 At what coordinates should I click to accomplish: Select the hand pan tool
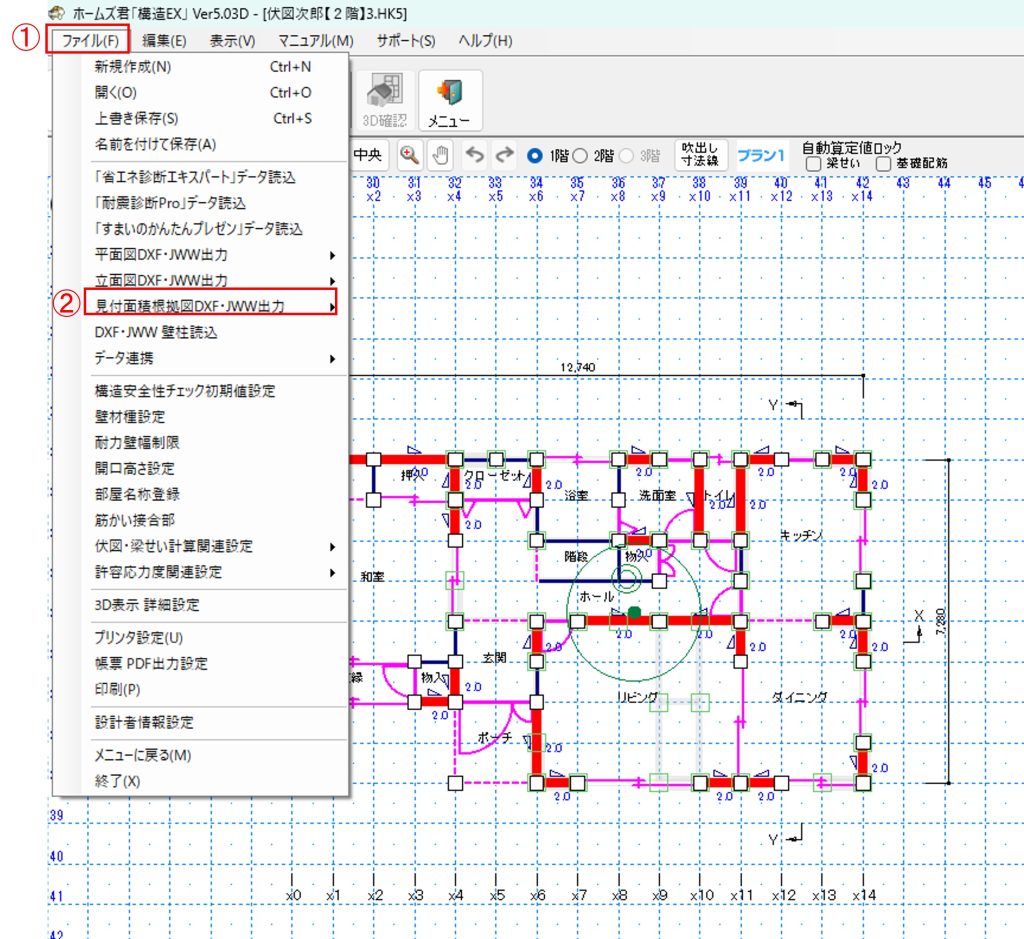coord(440,155)
